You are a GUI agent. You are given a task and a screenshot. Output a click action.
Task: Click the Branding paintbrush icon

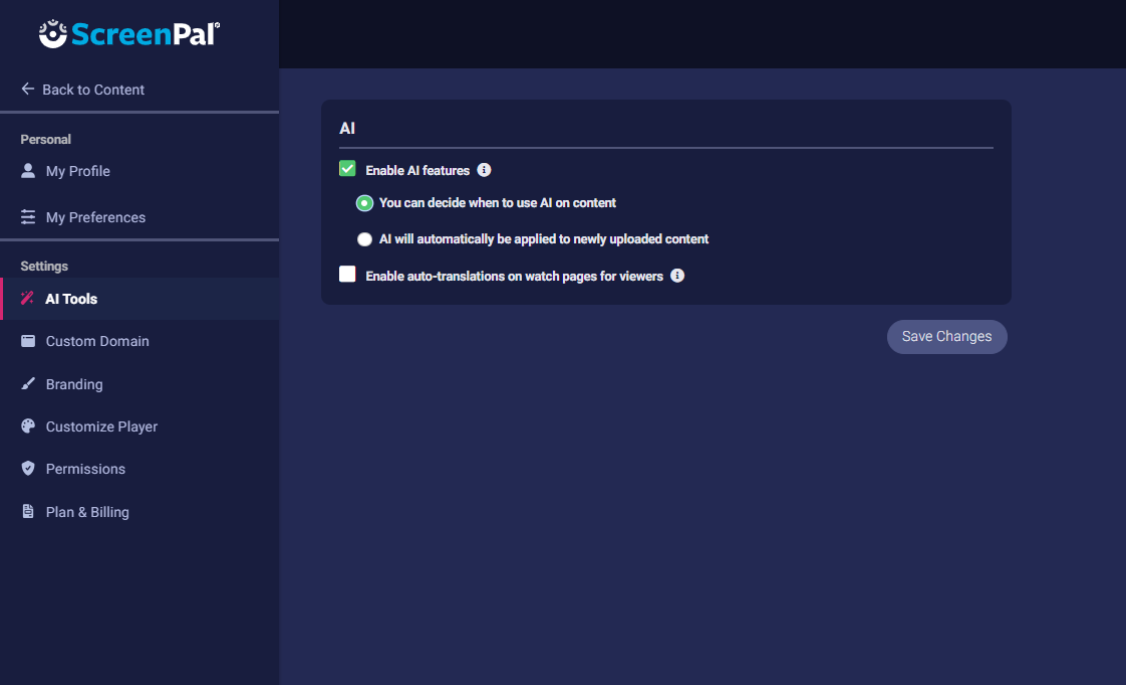[x=28, y=384]
